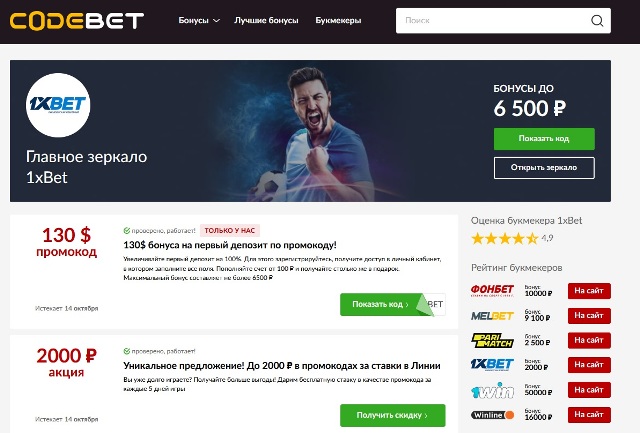Go to the Букмекеры menu item
The height and width of the screenshot is (433, 640).
(338, 20)
